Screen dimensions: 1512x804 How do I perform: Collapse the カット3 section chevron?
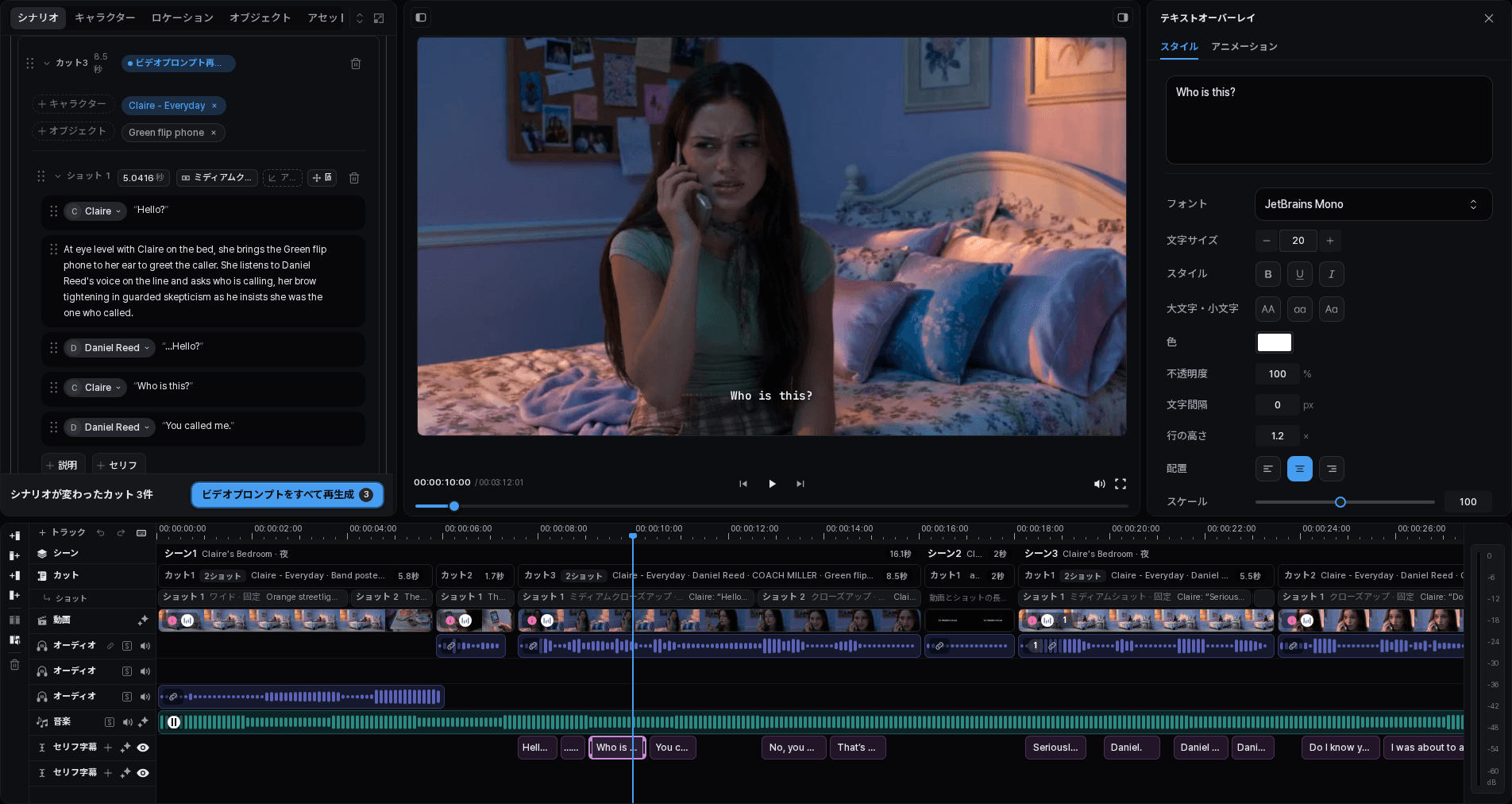[47, 63]
